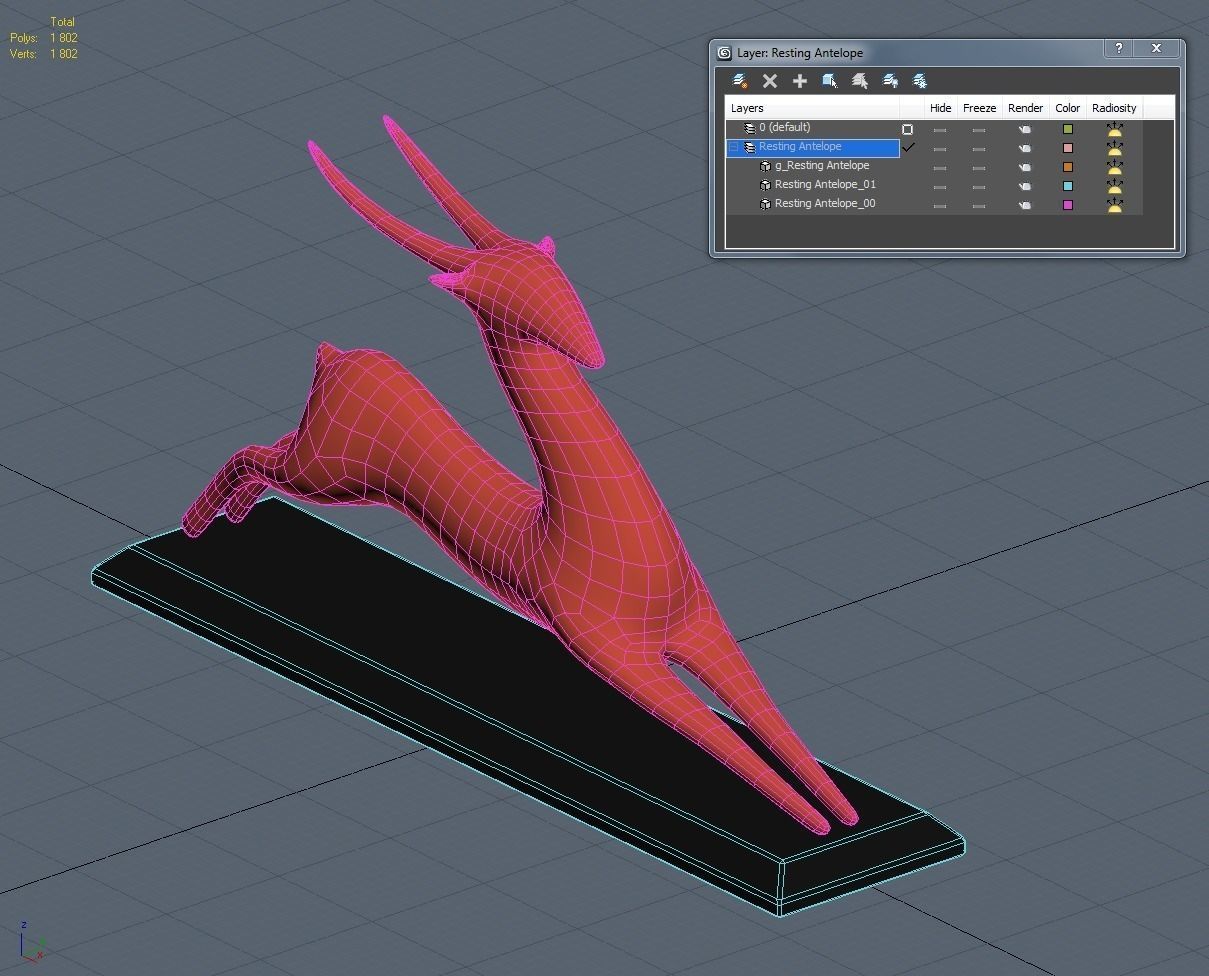Image resolution: width=1209 pixels, height=976 pixels.
Task: Click the object cube icon of Resting Antelope_01
Action: pos(765,185)
